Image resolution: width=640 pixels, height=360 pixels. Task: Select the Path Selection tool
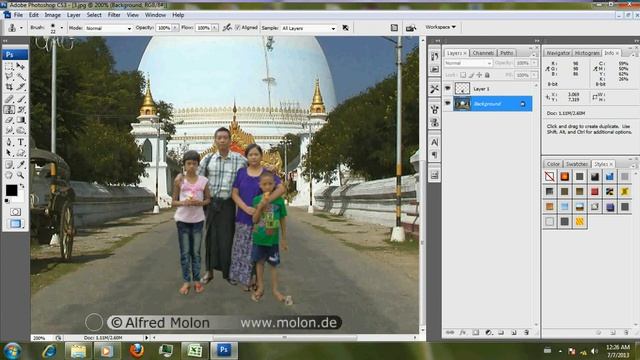(x=9, y=153)
